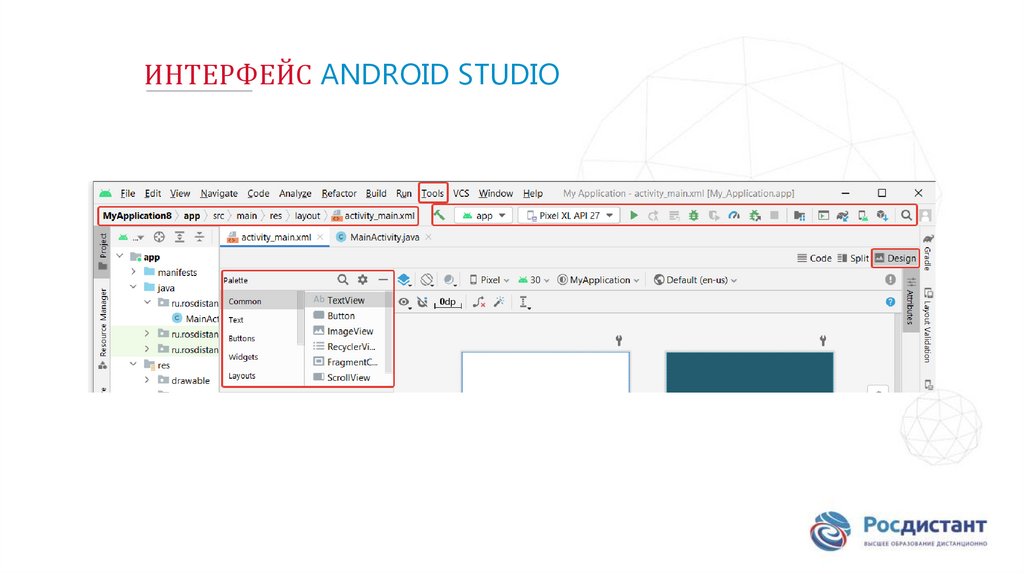The height and width of the screenshot is (574, 1024).
Task: Open the Palette settings gear
Action: (x=363, y=281)
